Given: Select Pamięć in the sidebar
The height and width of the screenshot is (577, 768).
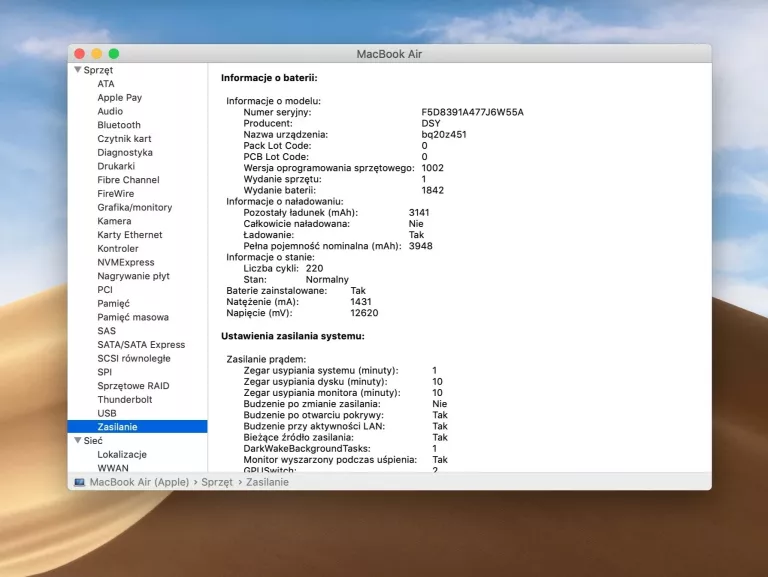Looking at the screenshot, I should click(x=114, y=303).
